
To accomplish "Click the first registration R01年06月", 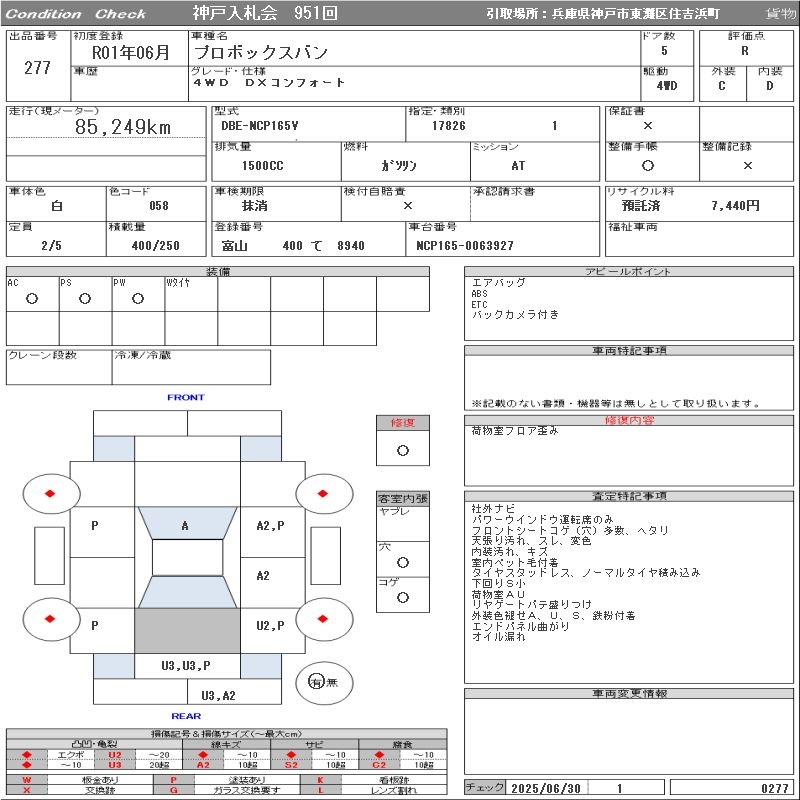I will [131, 53].
